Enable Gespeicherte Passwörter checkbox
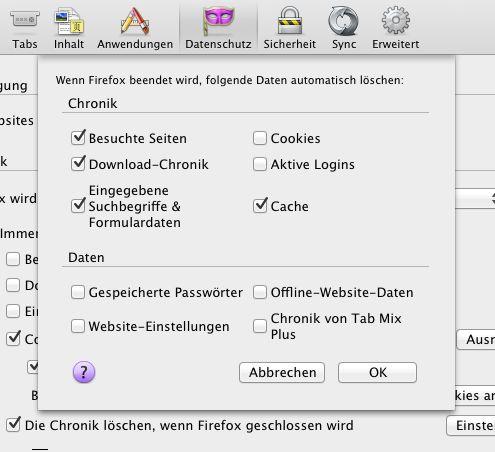Viewport: 495px width, 452px height. point(78,292)
